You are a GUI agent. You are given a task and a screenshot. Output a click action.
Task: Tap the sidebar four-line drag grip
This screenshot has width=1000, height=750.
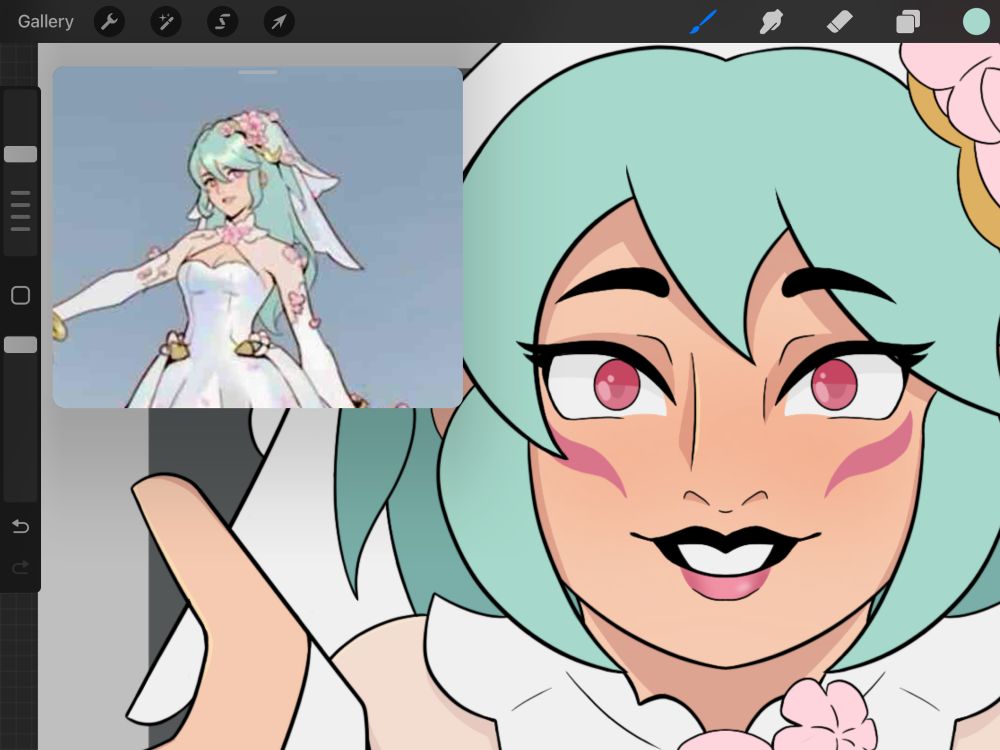click(20, 210)
